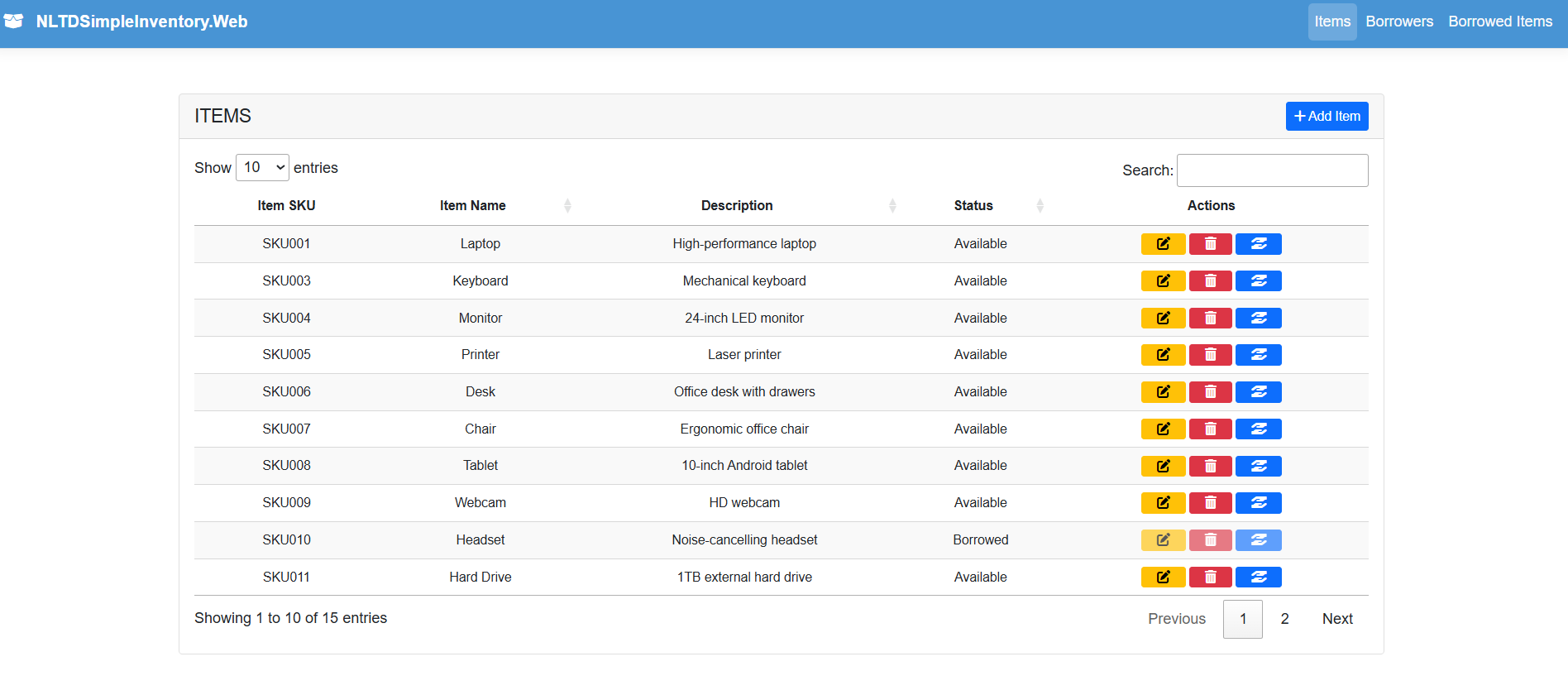Delete the Hard Drive row
The image size is (1568, 695).
click(1210, 577)
